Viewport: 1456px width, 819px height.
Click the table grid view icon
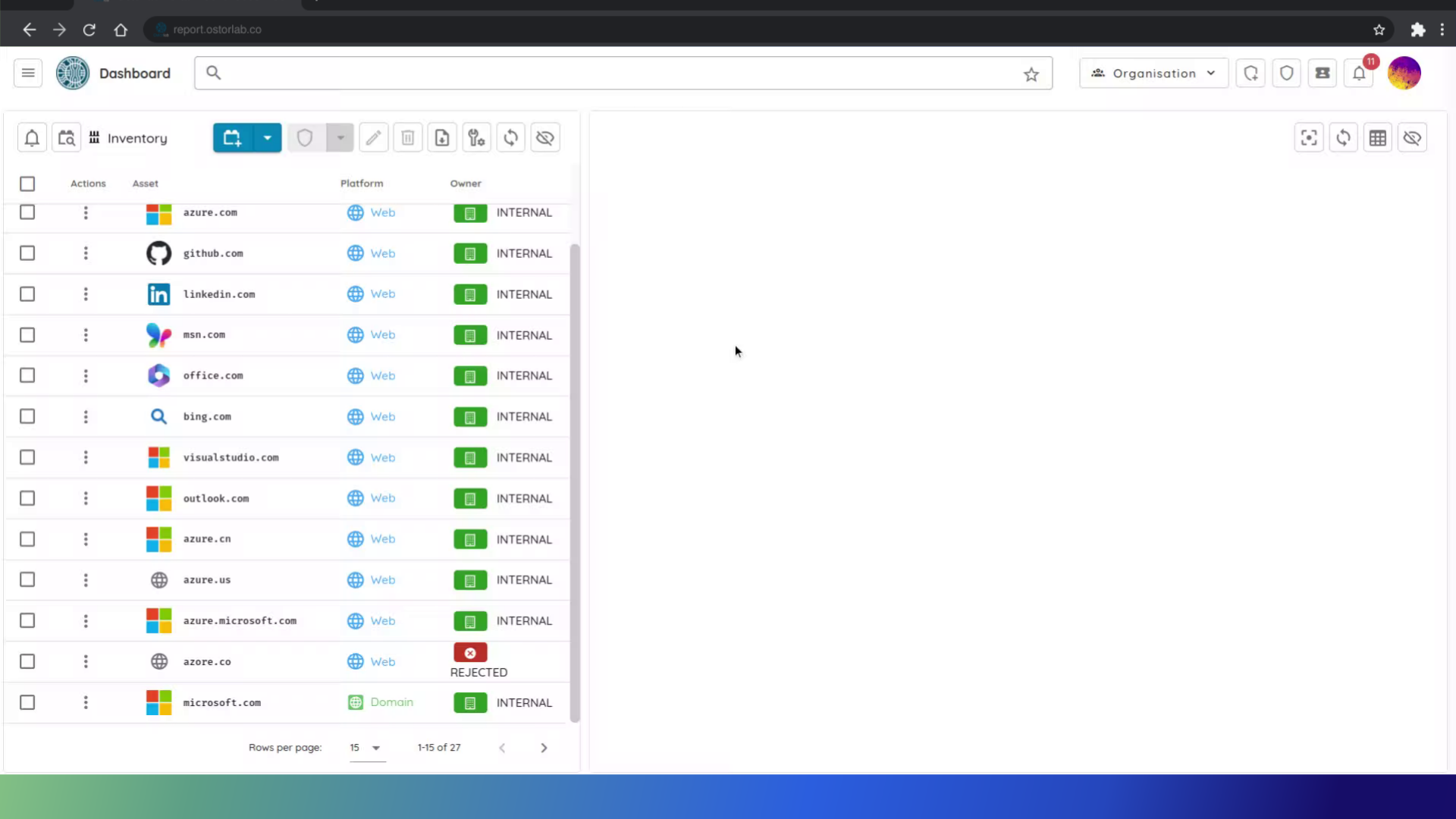click(x=1378, y=138)
